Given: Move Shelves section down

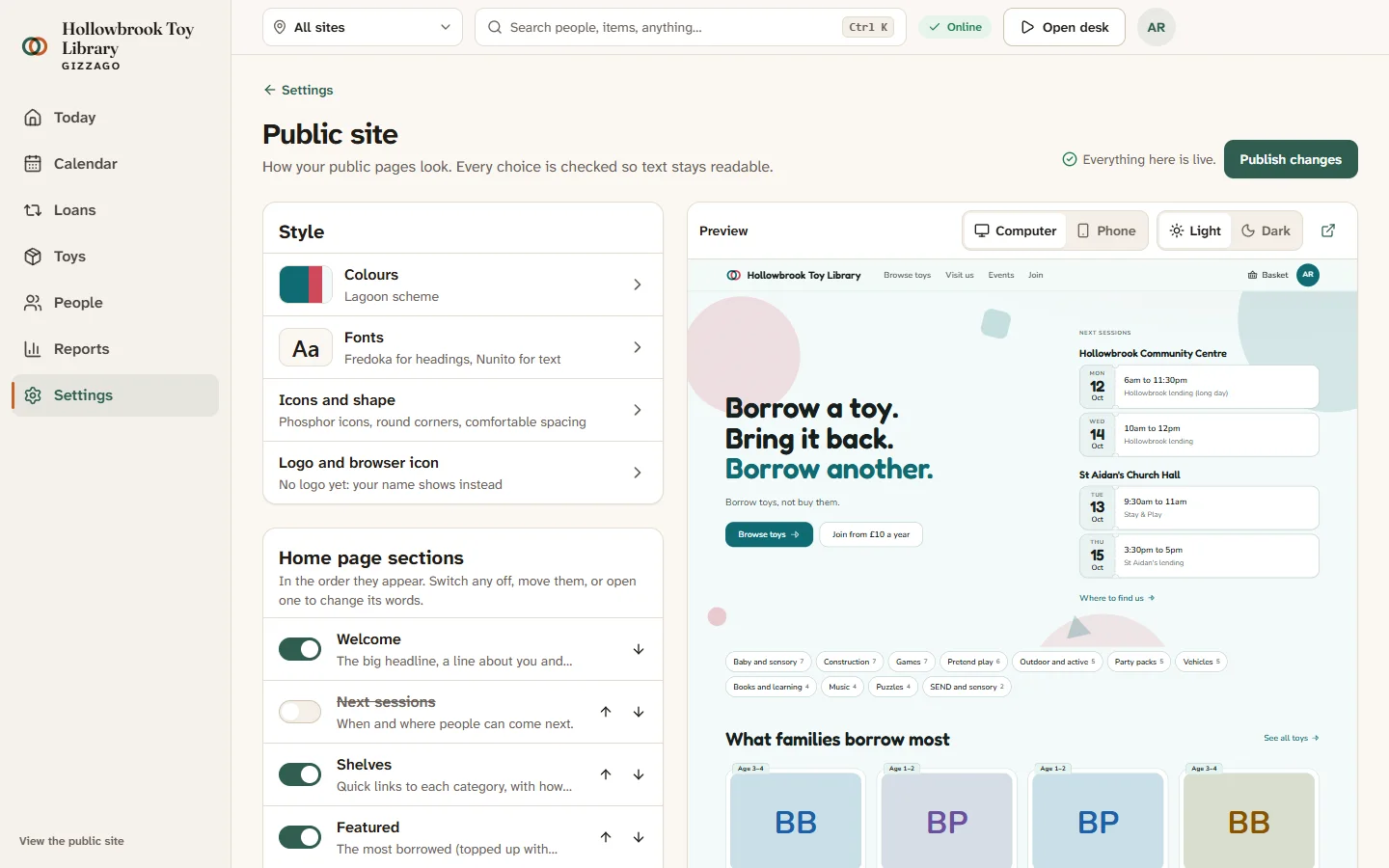Looking at the screenshot, I should pos(639,774).
